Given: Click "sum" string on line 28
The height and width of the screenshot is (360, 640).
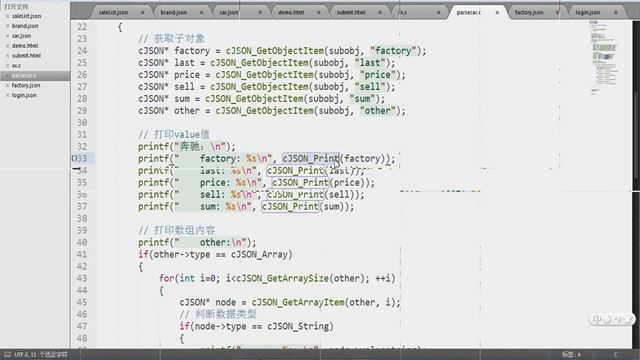Looking at the screenshot, I should tap(362, 99).
